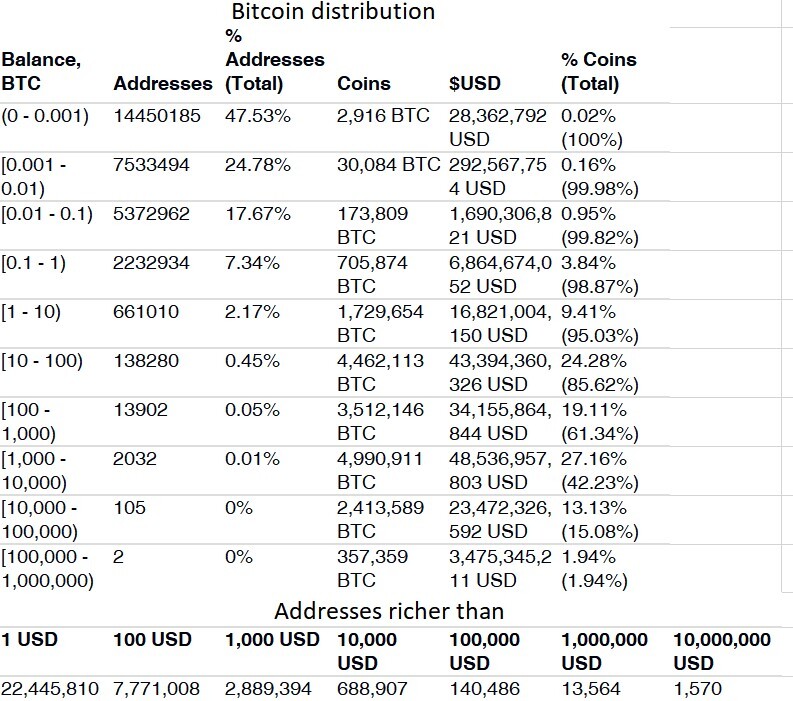Click the 30,084 BTC coins cell
Screen dimensions: 793x701
388,165
